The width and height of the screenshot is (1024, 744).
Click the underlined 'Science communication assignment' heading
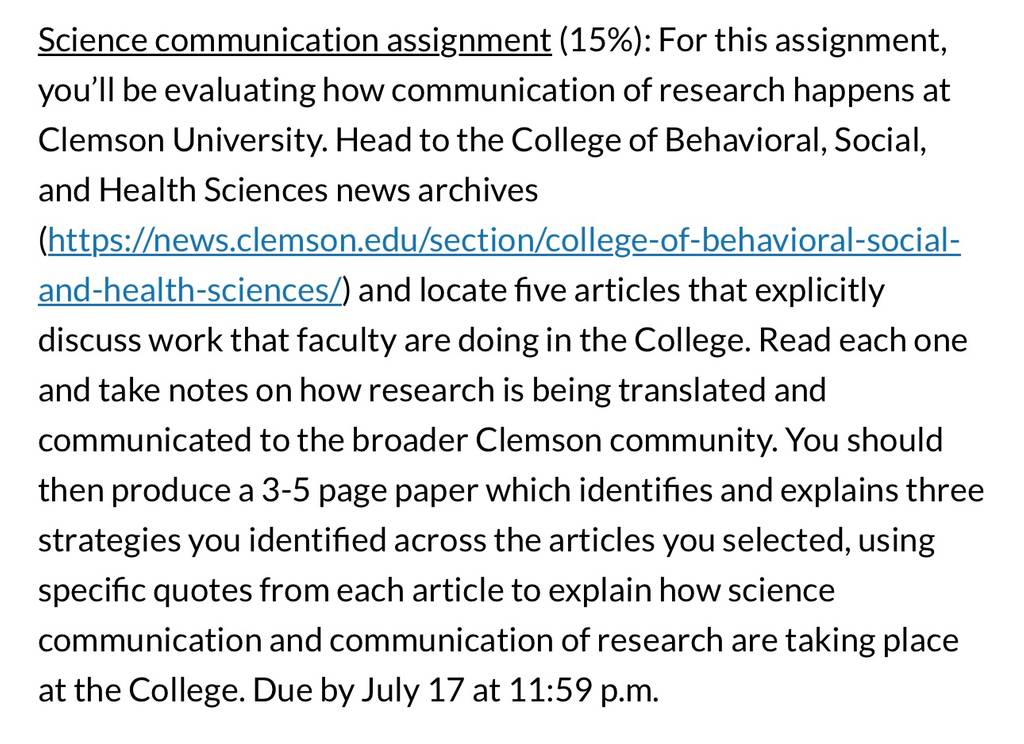click(x=295, y=41)
